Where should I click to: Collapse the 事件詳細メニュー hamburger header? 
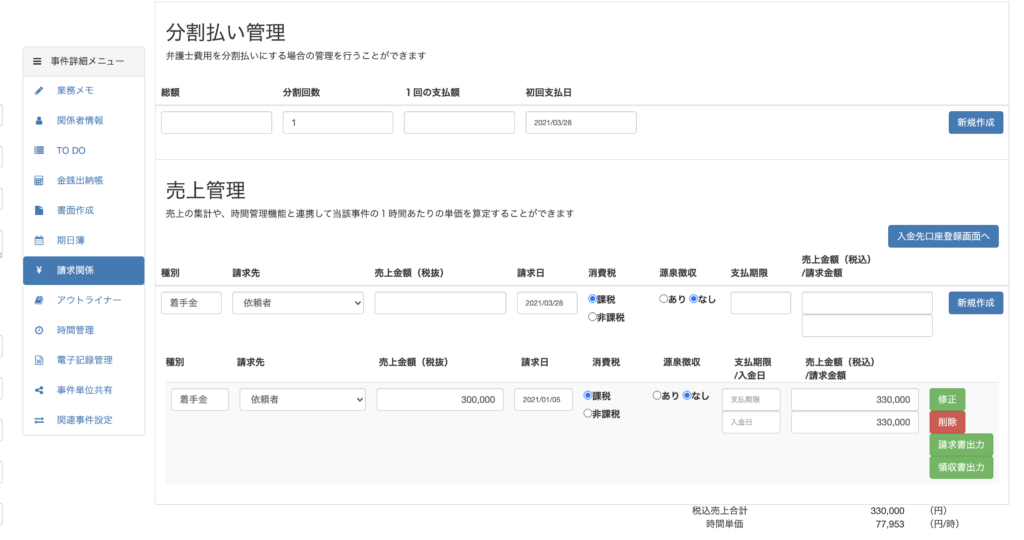click(37, 62)
